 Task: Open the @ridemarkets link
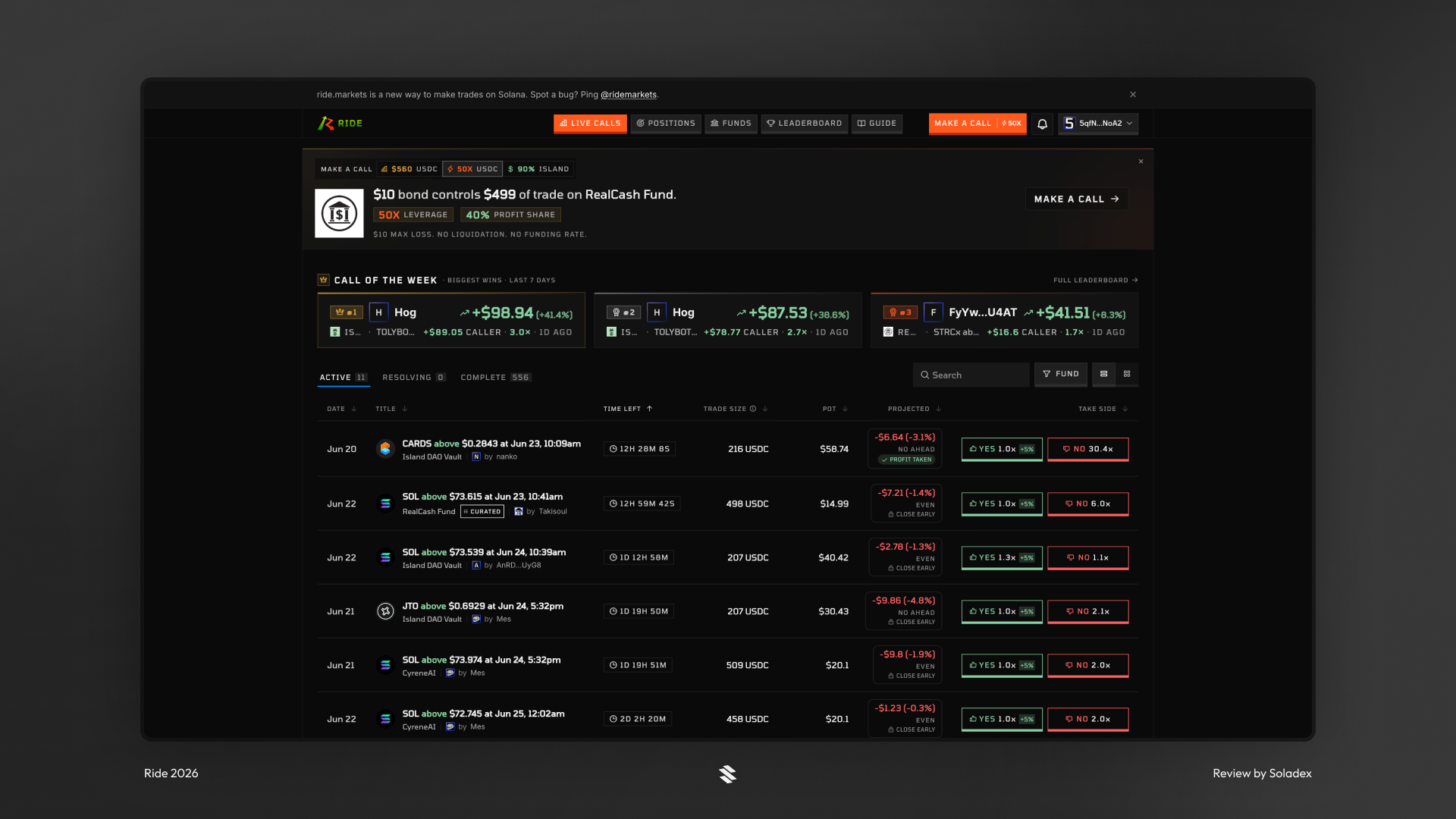coord(629,95)
